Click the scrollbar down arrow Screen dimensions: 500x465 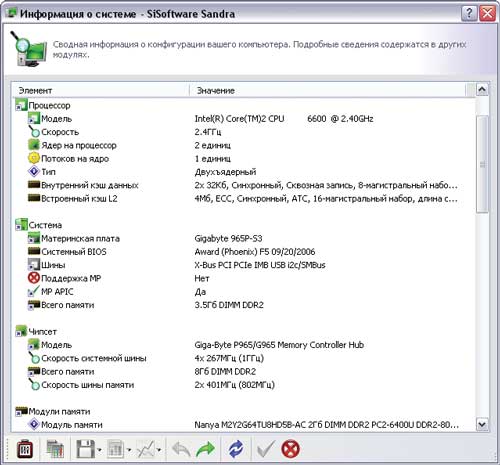click(482, 424)
